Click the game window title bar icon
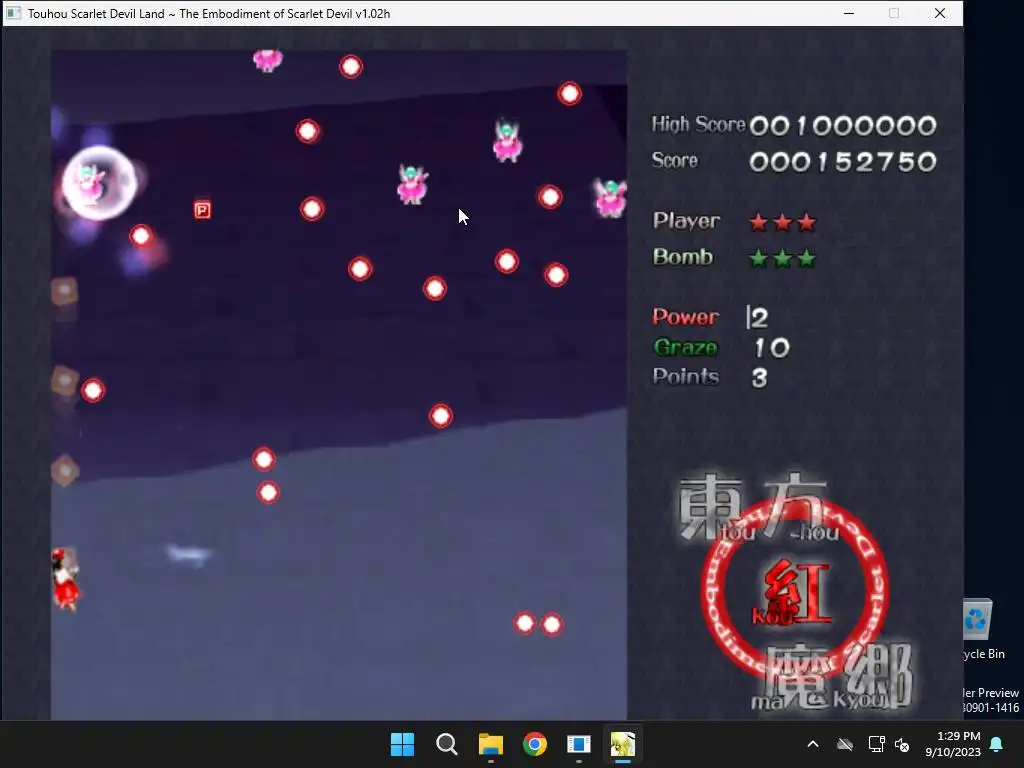This screenshot has width=1024, height=768. click(14, 13)
